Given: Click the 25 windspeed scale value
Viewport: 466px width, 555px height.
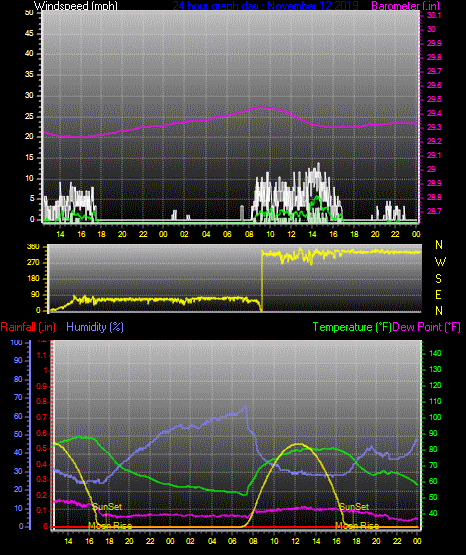Looking at the screenshot, I should (x=29, y=116).
